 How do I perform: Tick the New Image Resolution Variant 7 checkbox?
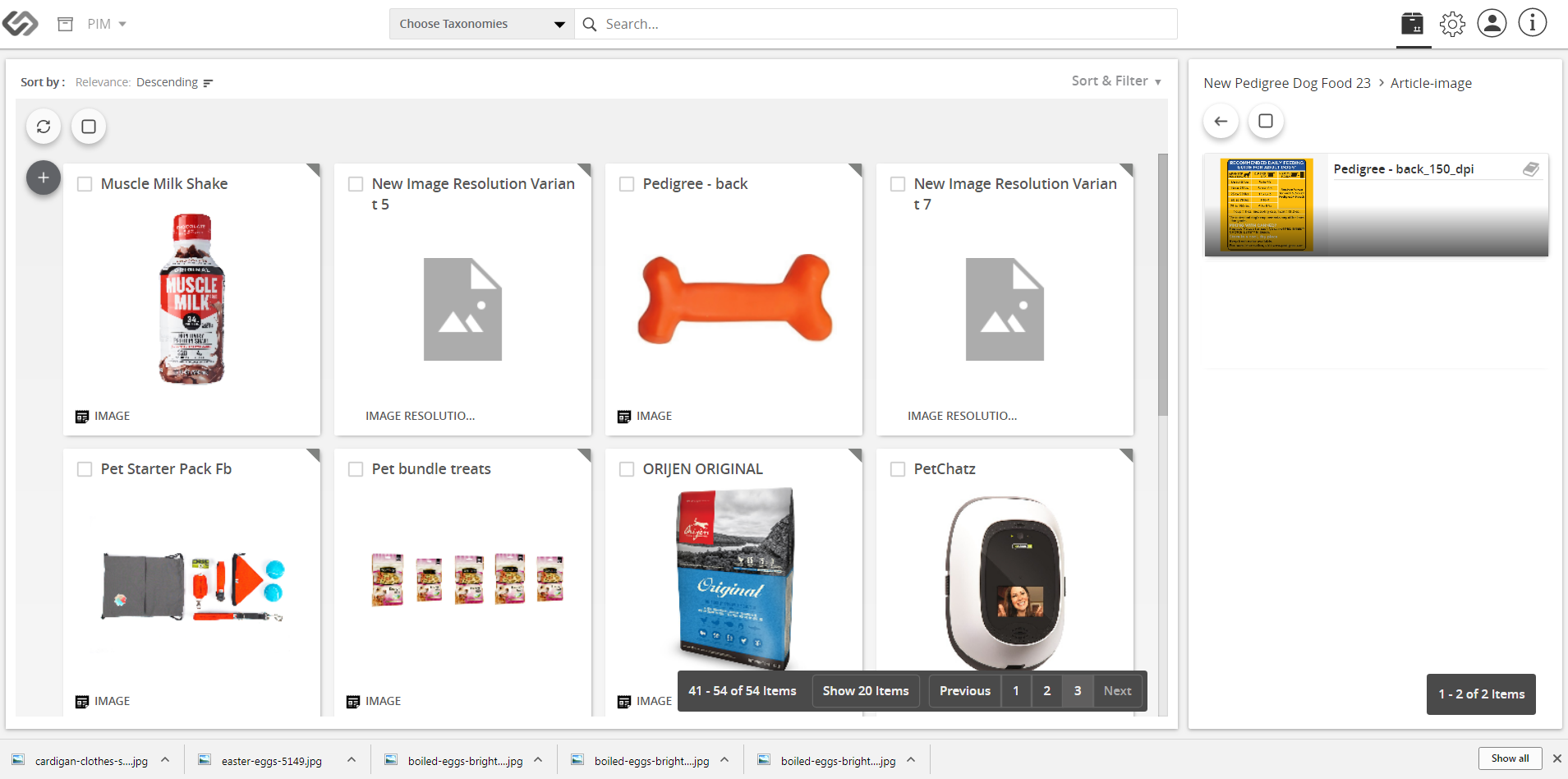[x=898, y=184]
